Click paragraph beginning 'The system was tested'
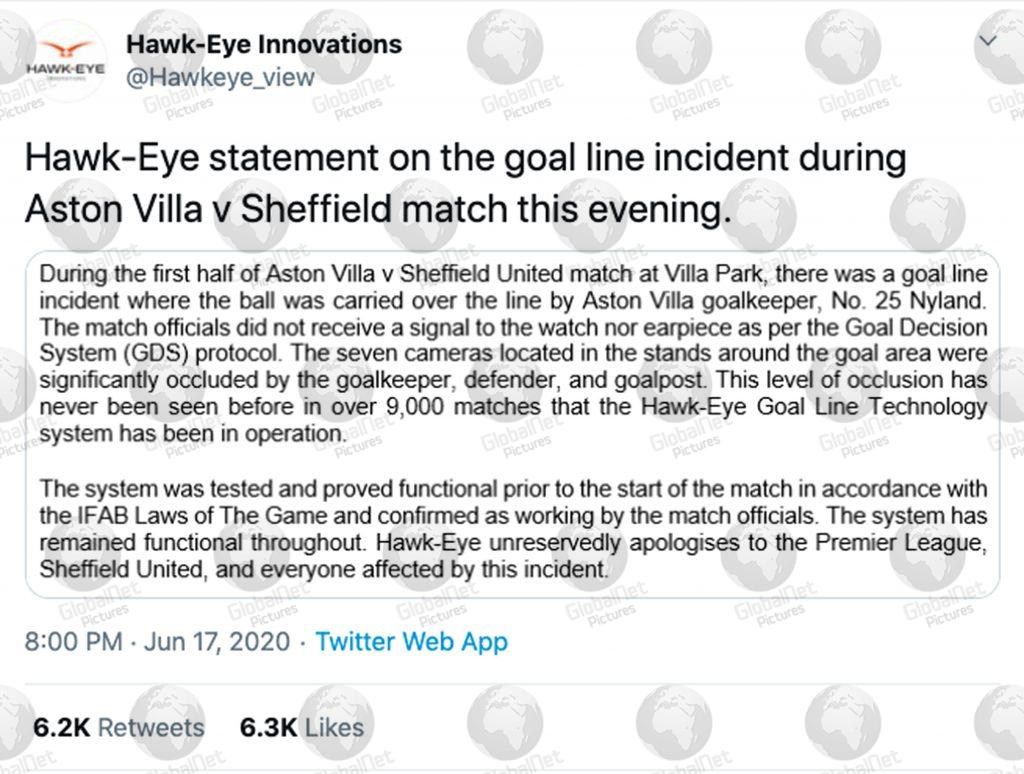1024x774 pixels. pos(513,529)
